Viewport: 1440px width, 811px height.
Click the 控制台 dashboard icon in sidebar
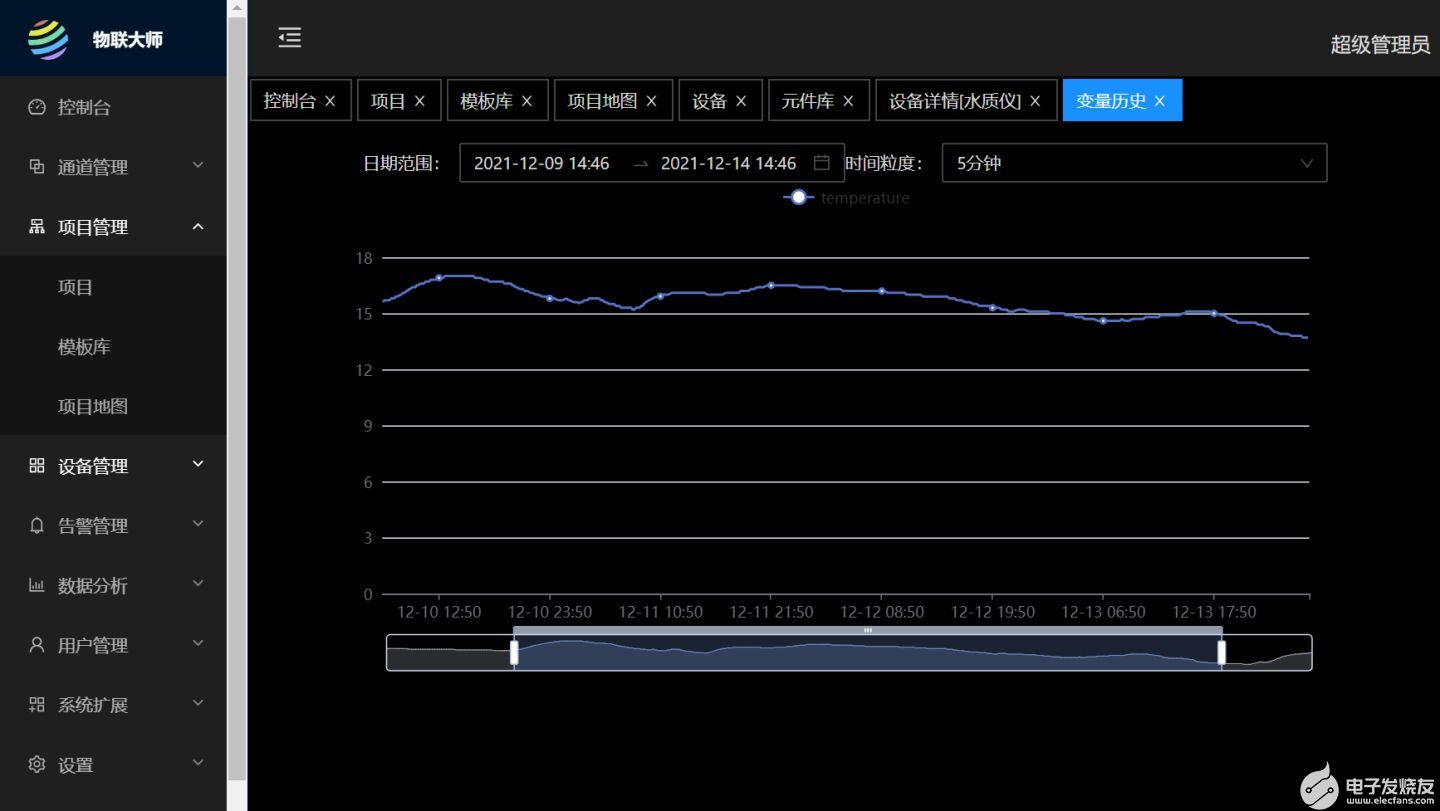coord(37,107)
